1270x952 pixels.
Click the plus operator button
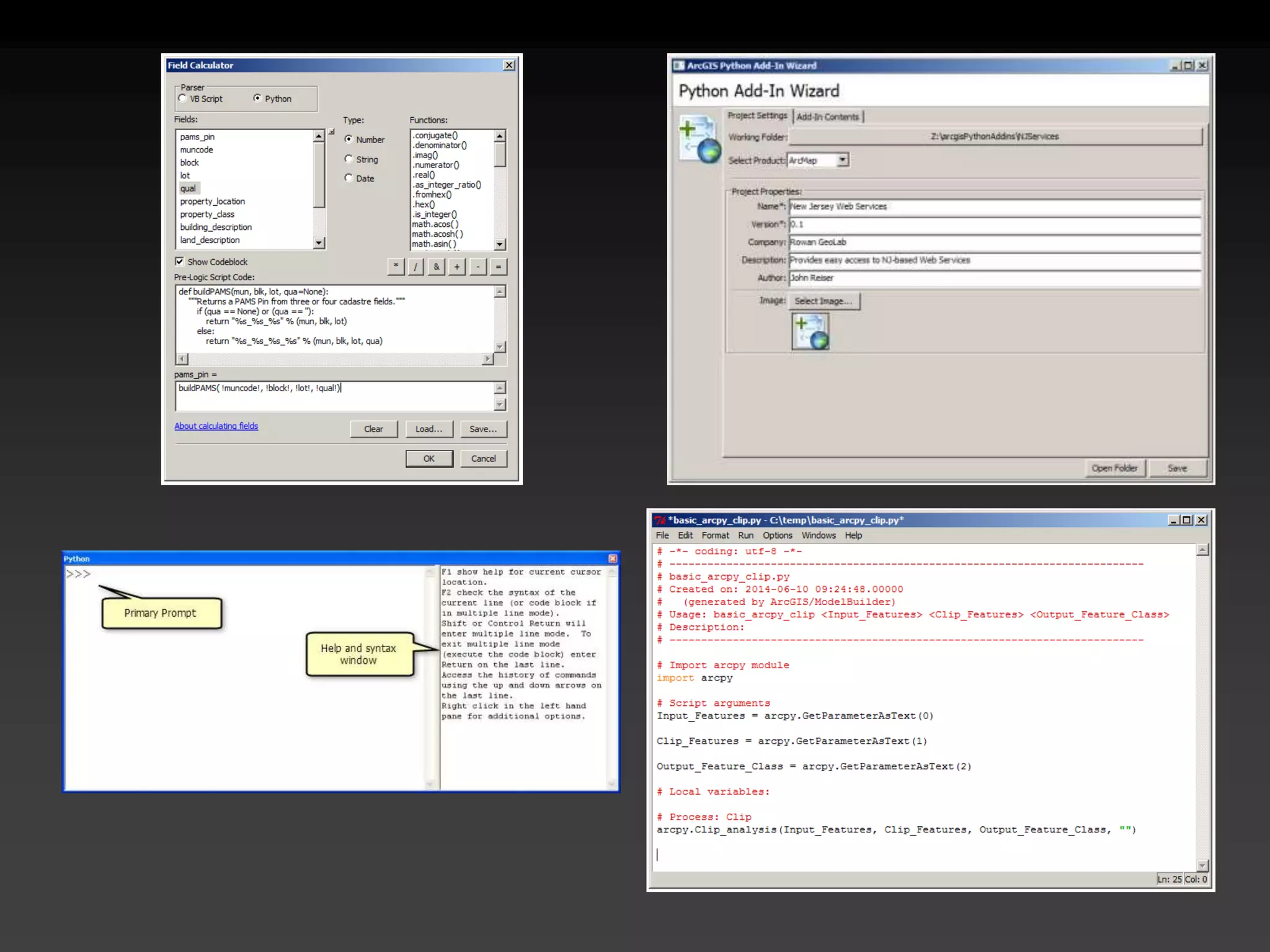[457, 267]
